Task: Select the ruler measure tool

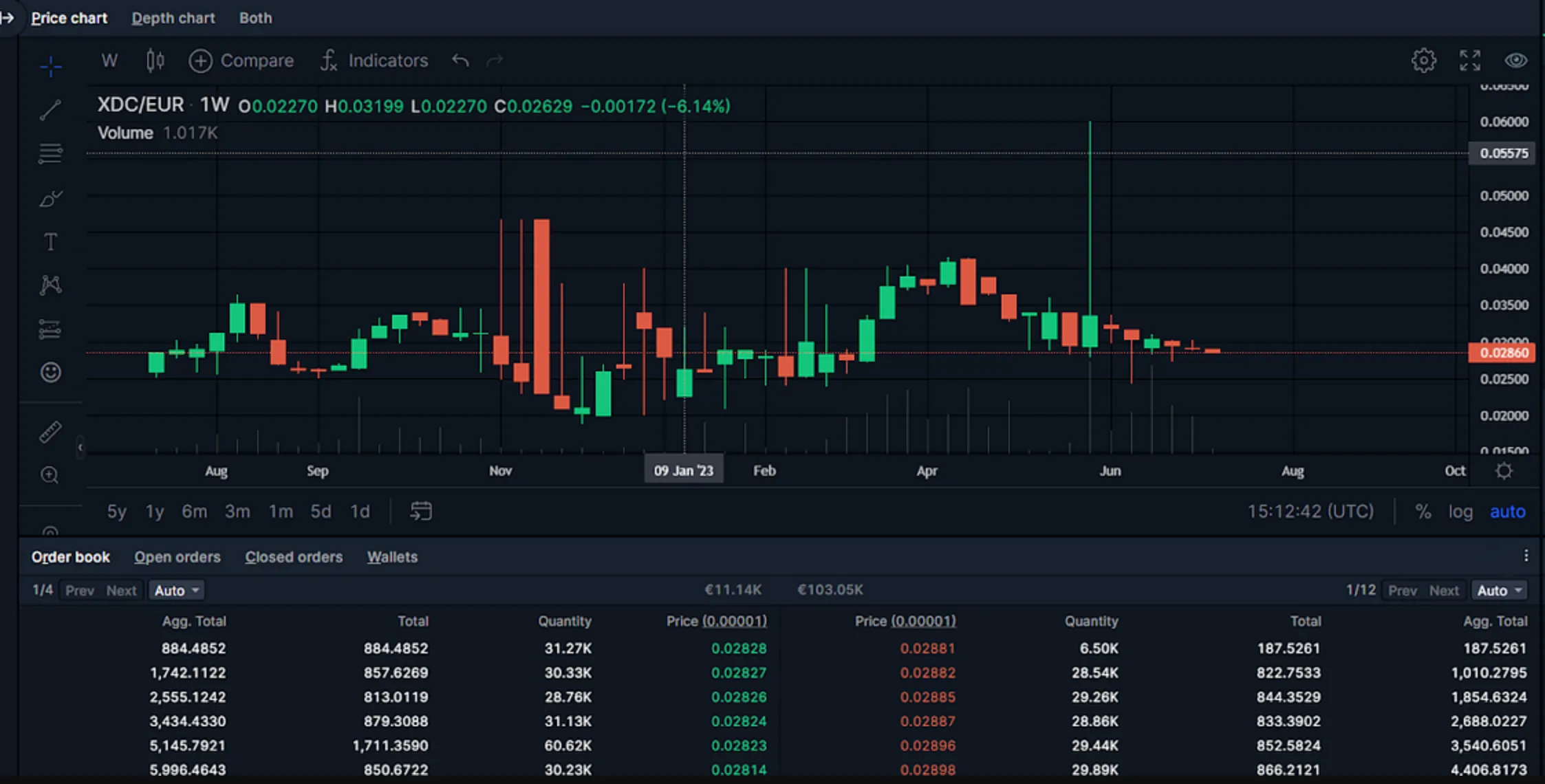Action: pos(50,432)
